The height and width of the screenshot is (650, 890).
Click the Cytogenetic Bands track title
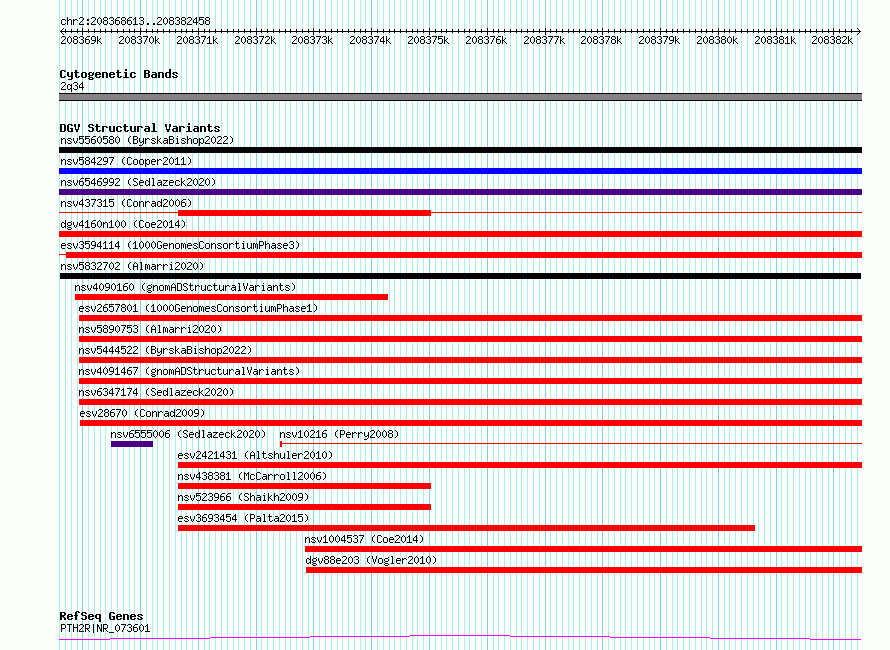pos(119,74)
